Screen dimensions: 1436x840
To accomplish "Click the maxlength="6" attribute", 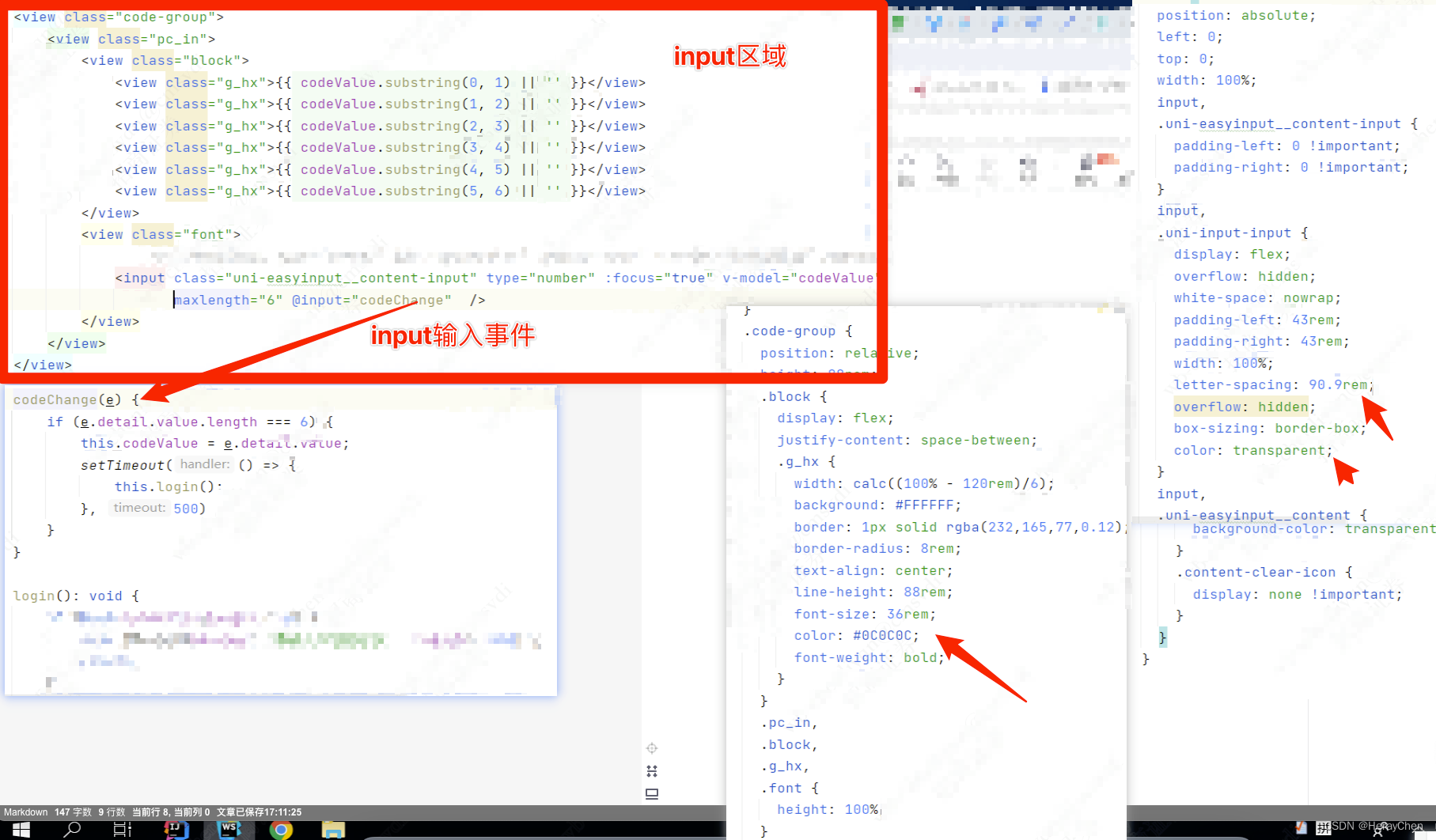I will (x=229, y=301).
